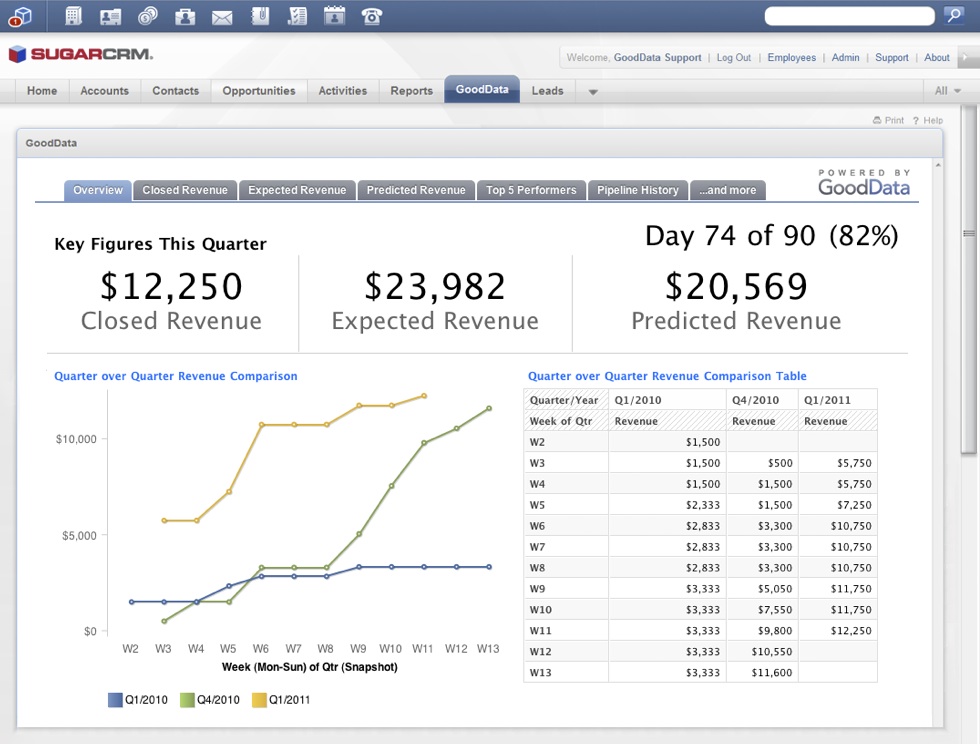The height and width of the screenshot is (744, 980).
Task: Open the Top 5 Performers tab
Action: pyautogui.click(x=531, y=190)
